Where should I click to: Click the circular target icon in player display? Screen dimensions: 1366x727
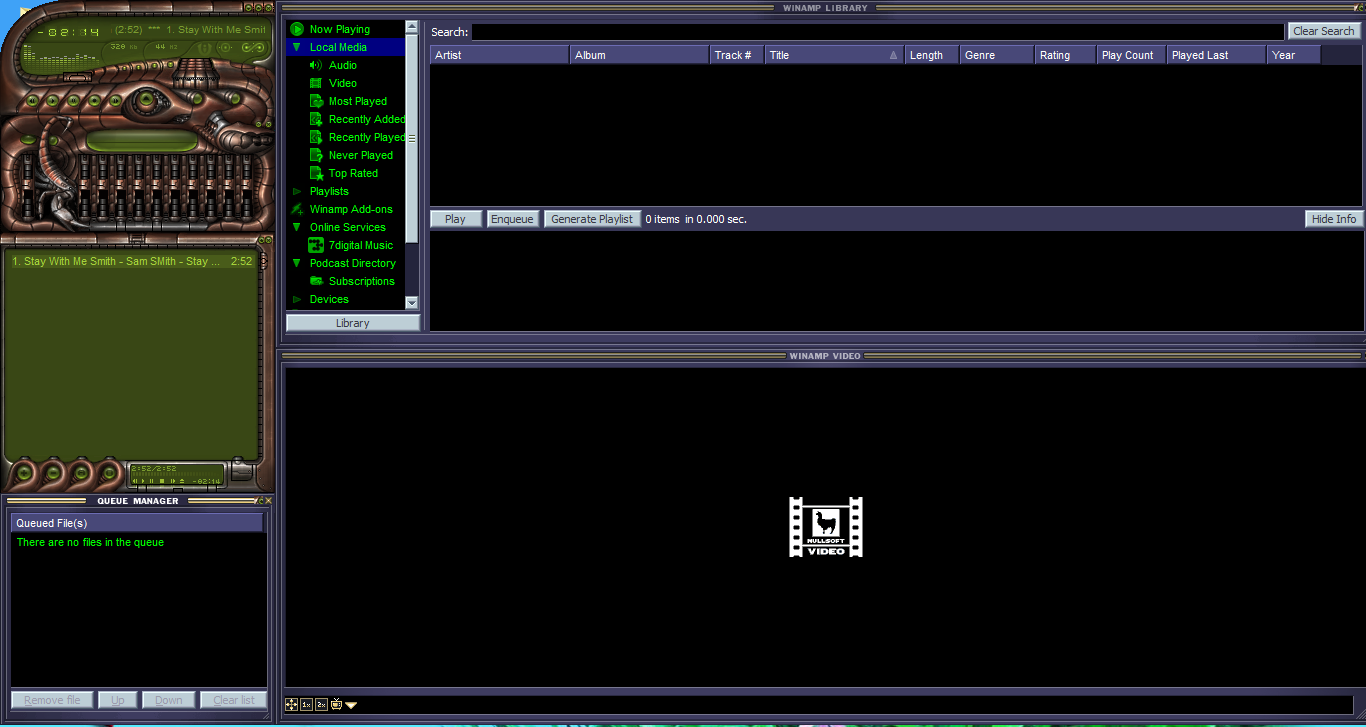(225, 47)
